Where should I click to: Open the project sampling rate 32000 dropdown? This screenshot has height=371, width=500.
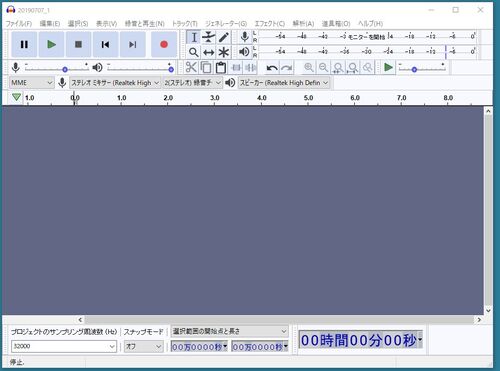click(64, 346)
